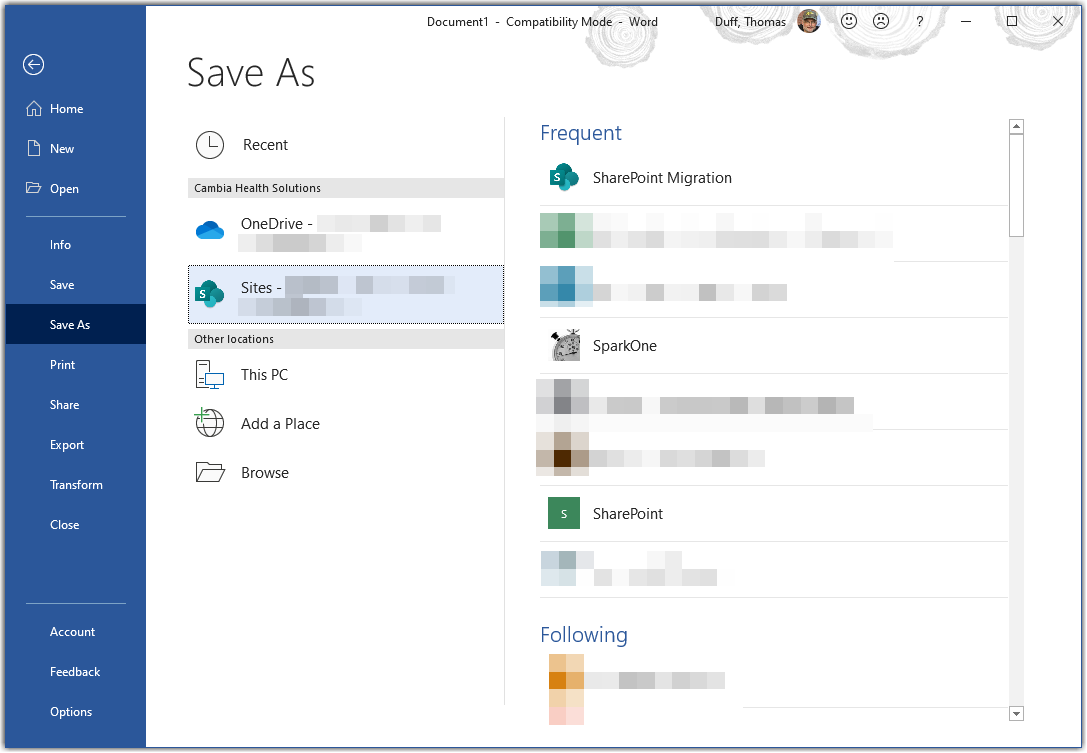The width and height of the screenshot is (1087, 753).
Task: Click the Add a Place globe icon
Action: click(x=209, y=423)
